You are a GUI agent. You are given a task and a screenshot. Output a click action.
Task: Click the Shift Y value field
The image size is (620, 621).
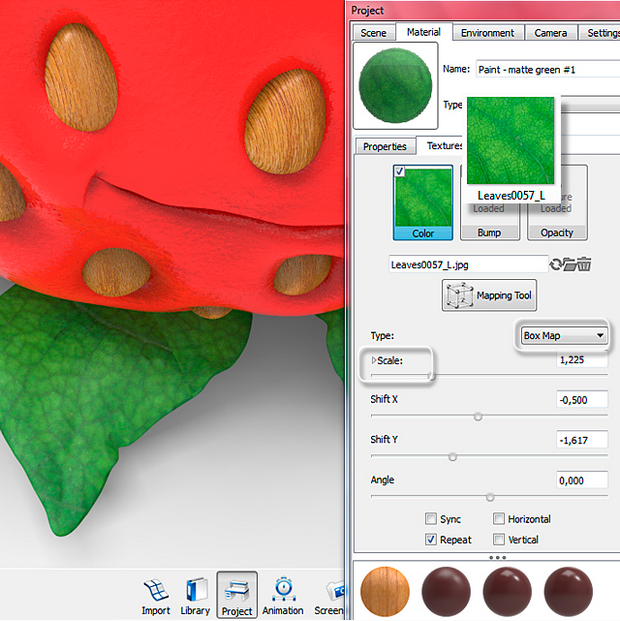coord(582,440)
